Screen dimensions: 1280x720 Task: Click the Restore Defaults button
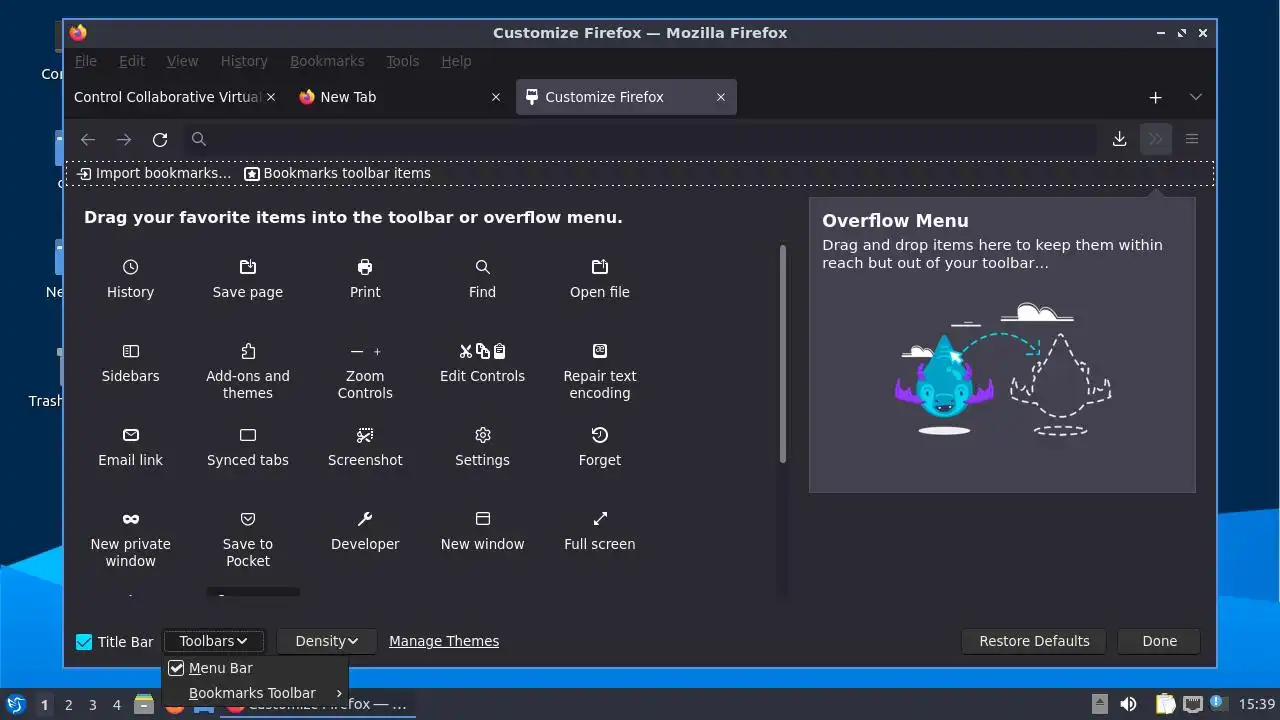1034,641
